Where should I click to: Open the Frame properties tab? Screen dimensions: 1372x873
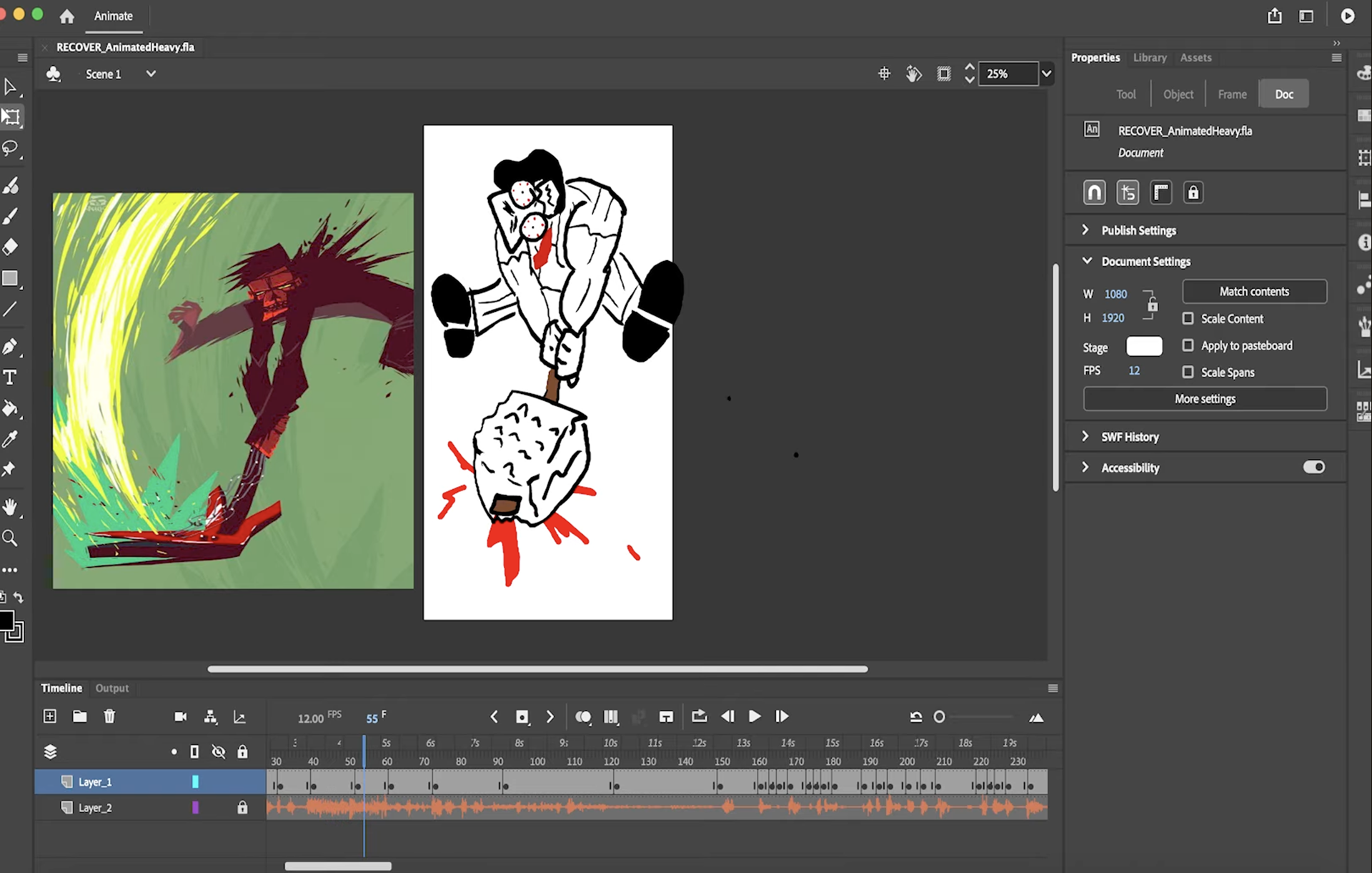pyautogui.click(x=1232, y=94)
